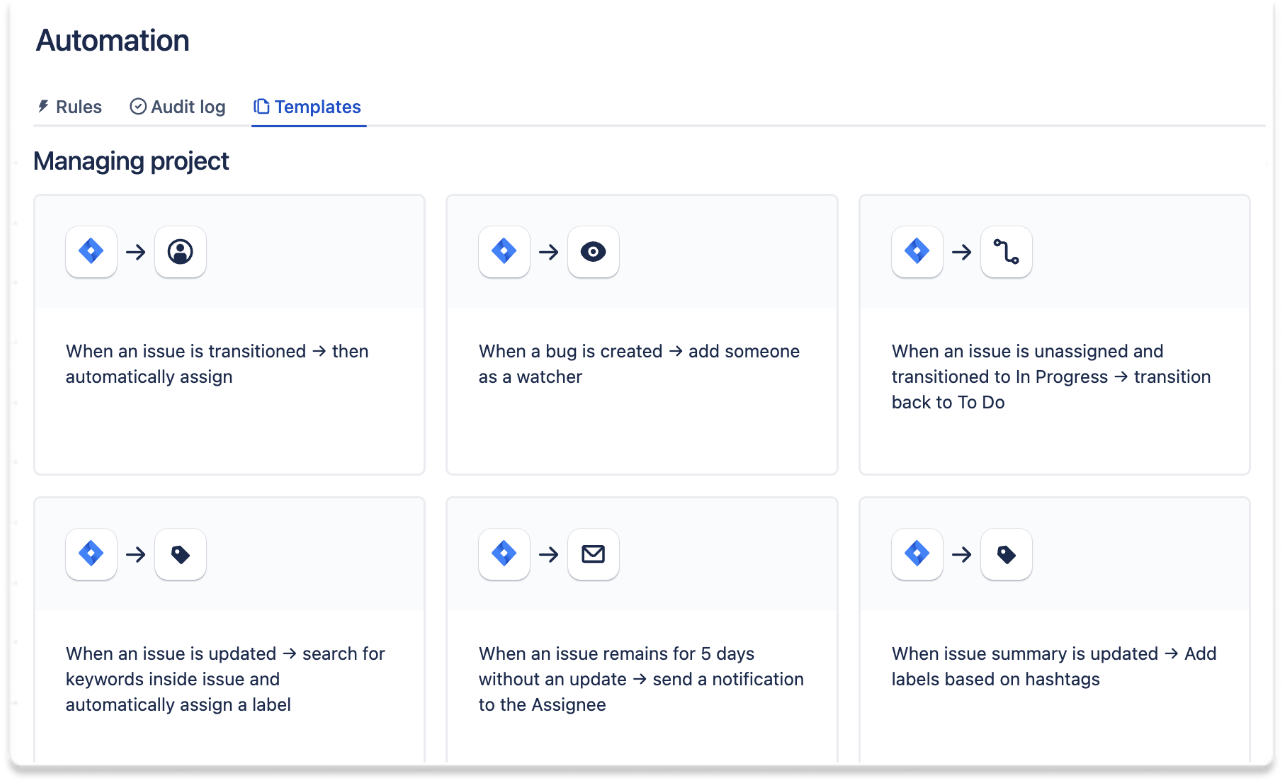Click the envelope notification icon in reminder template

[593, 554]
